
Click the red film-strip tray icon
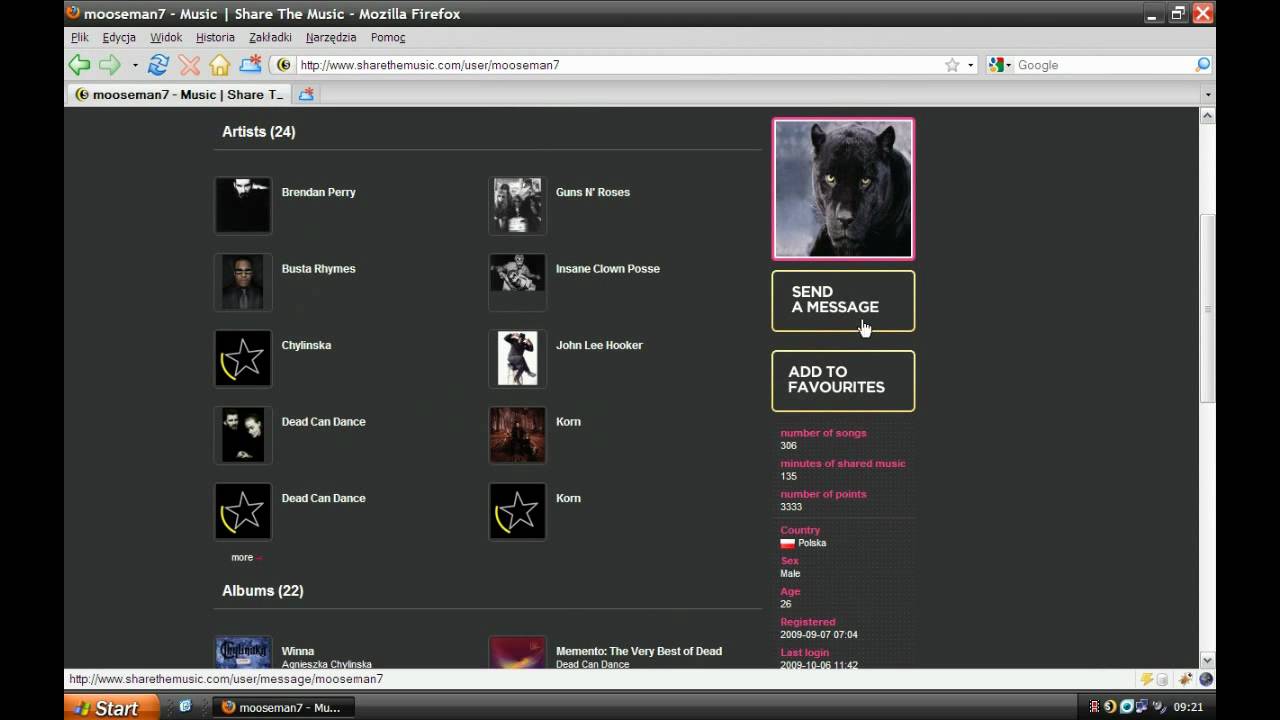pyautogui.click(x=1096, y=707)
